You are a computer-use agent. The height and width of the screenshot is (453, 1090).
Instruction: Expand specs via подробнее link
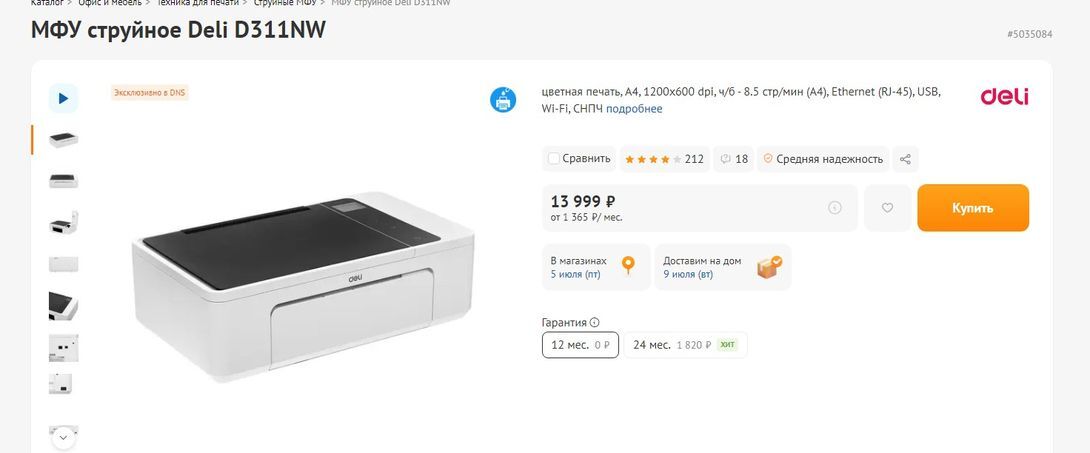coord(634,109)
